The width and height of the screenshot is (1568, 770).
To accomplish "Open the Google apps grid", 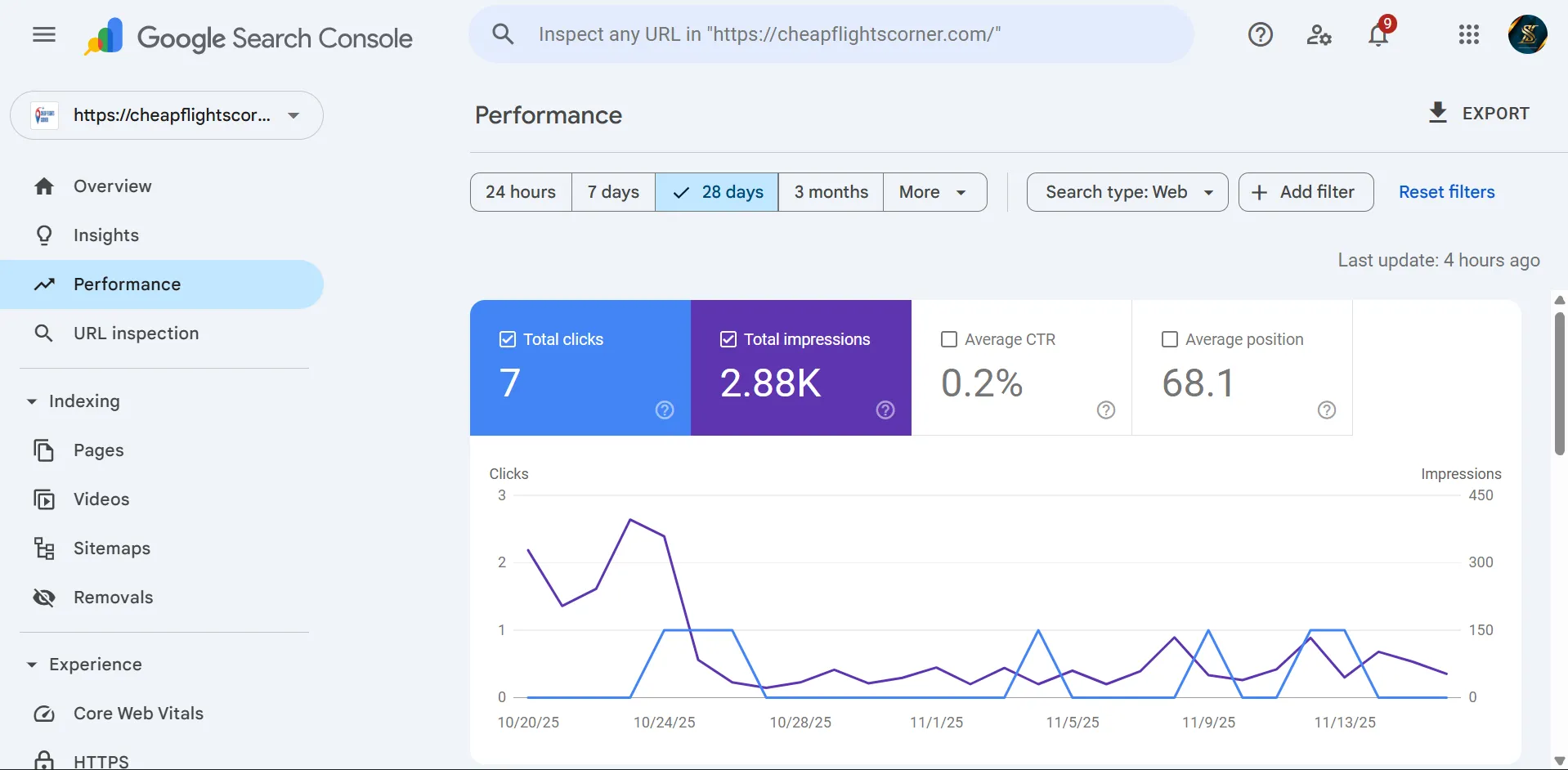I will 1468,34.
